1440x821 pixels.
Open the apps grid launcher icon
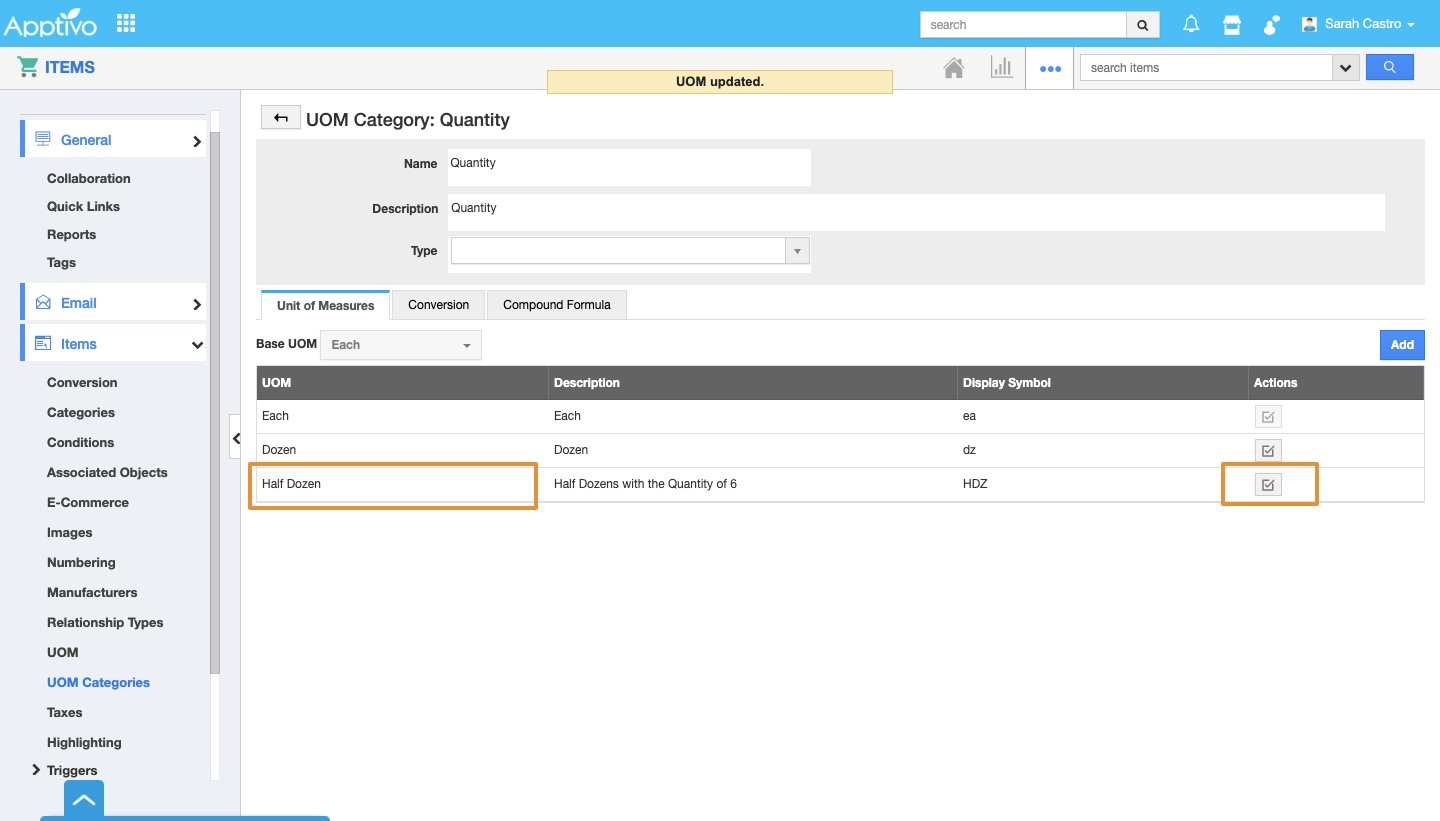pyautogui.click(x=126, y=23)
